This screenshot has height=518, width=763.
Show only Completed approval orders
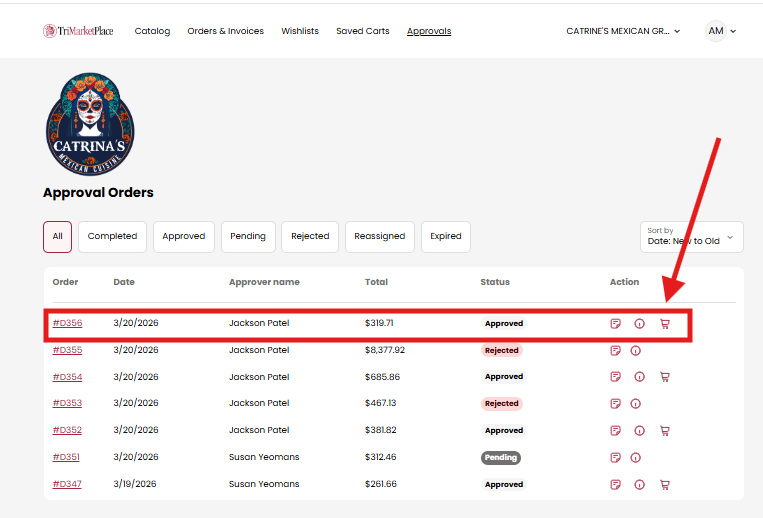click(112, 237)
